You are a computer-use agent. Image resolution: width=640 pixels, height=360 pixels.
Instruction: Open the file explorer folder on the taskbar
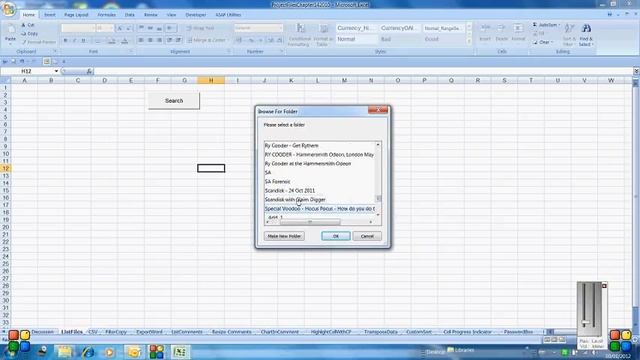64,351
